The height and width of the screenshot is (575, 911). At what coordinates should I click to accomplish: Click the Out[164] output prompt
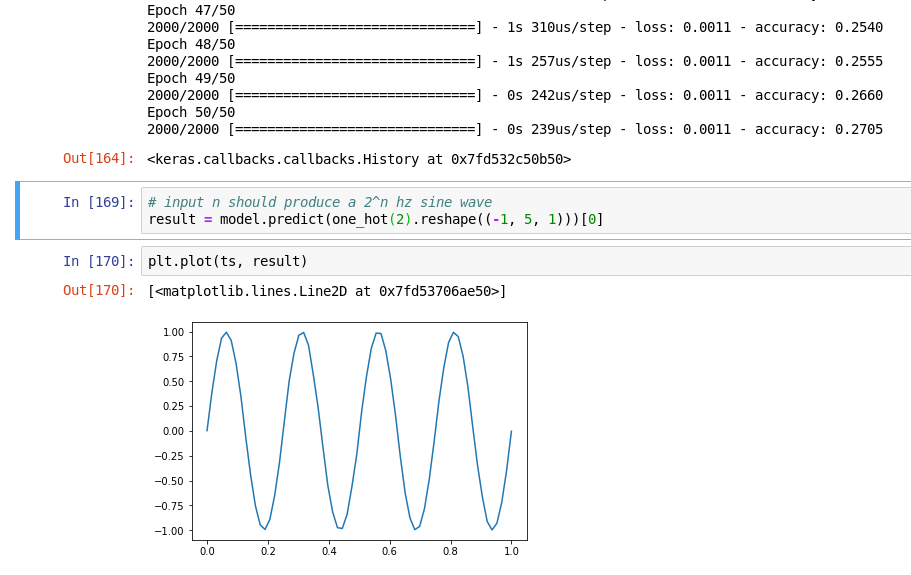pos(98,159)
